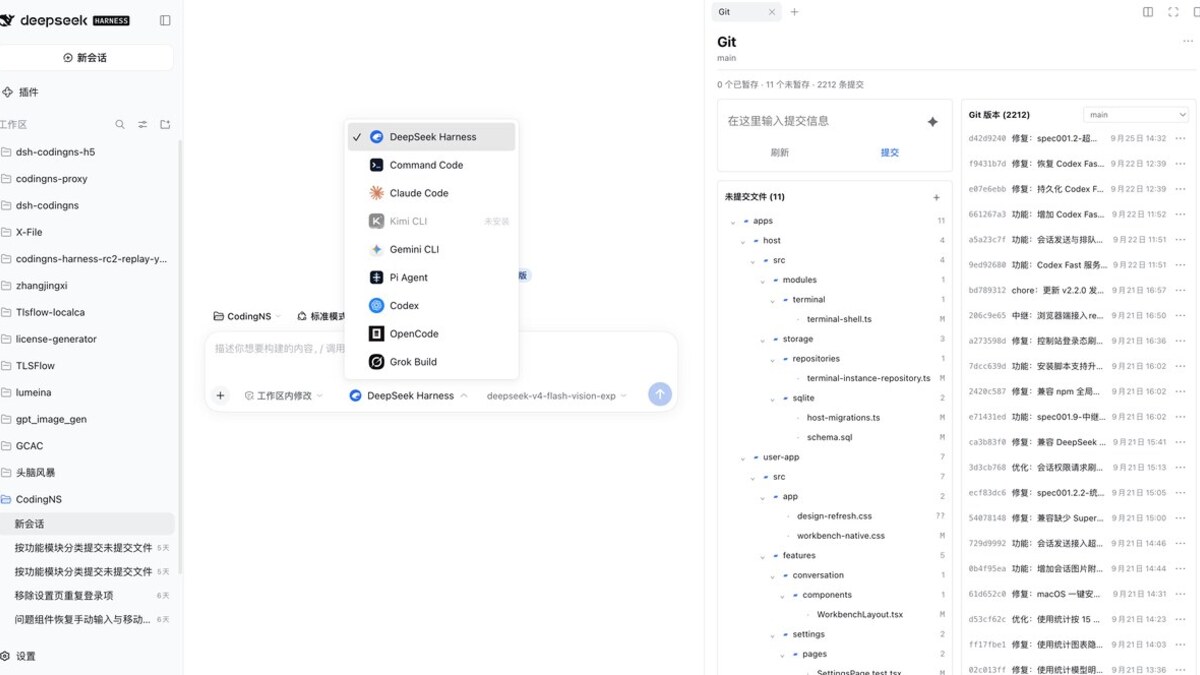Open the main branch dropdown
1200x675 pixels.
point(1135,115)
